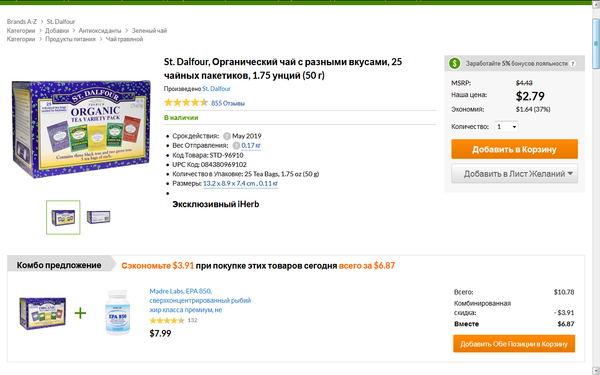The height and width of the screenshot is (375, 600).
Task: Click the main St. Dalfour tea box image
Action: pos(81,128)
